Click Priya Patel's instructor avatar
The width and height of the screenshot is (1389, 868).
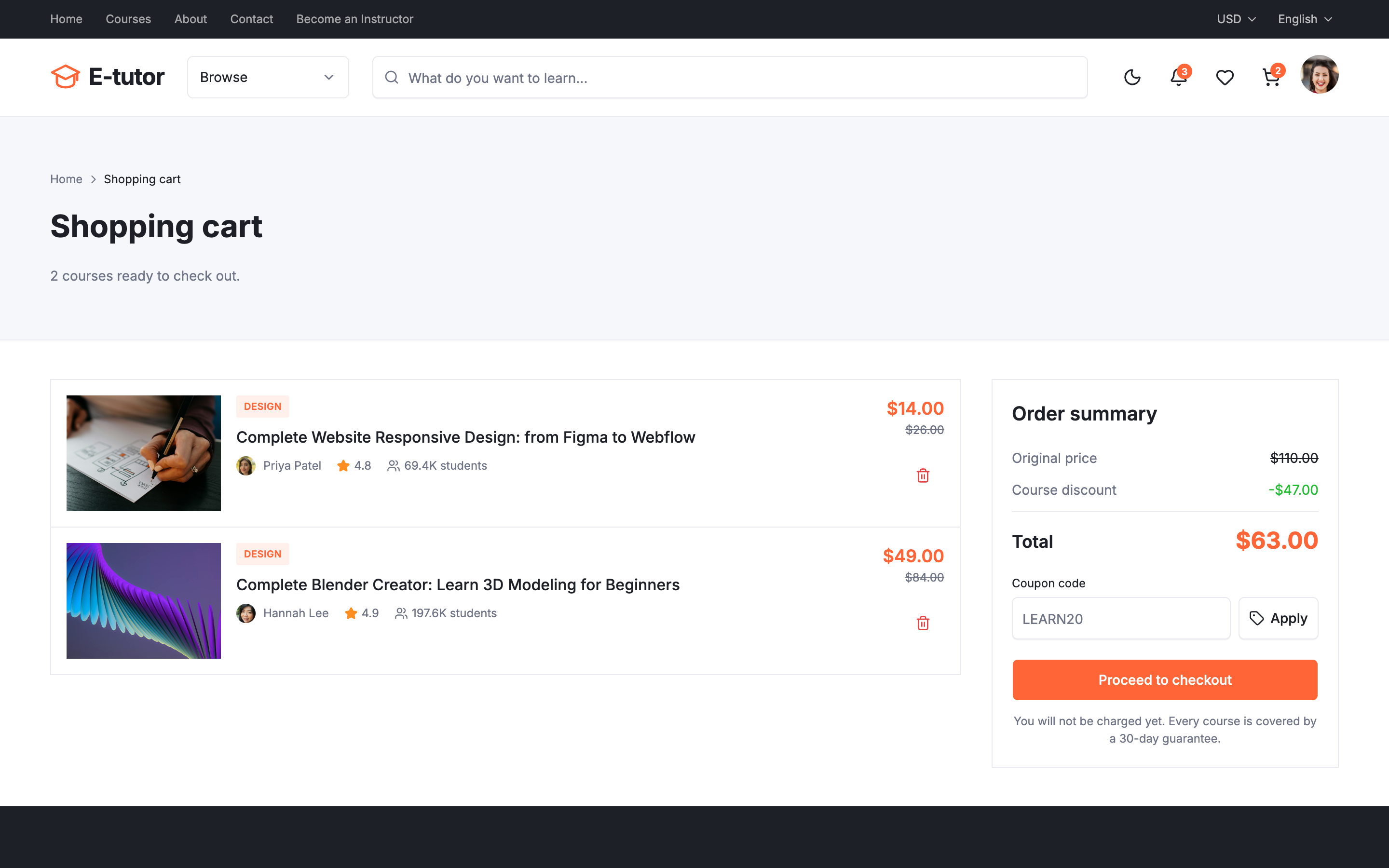click(x=245, y=465)
